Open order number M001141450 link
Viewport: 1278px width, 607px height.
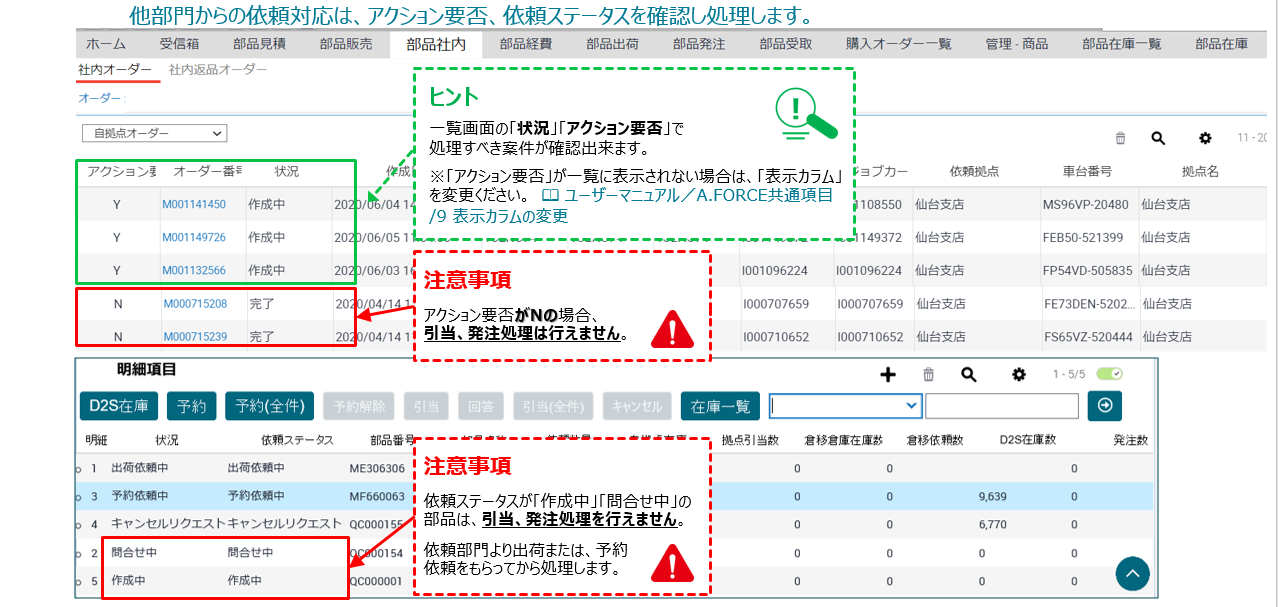[x=194, y=205]
